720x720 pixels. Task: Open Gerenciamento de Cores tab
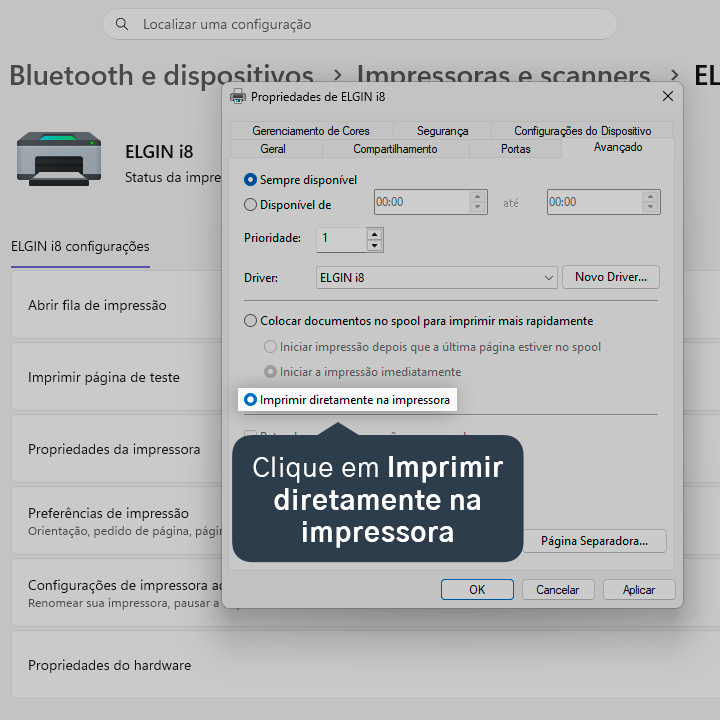(x=311, y=131)
